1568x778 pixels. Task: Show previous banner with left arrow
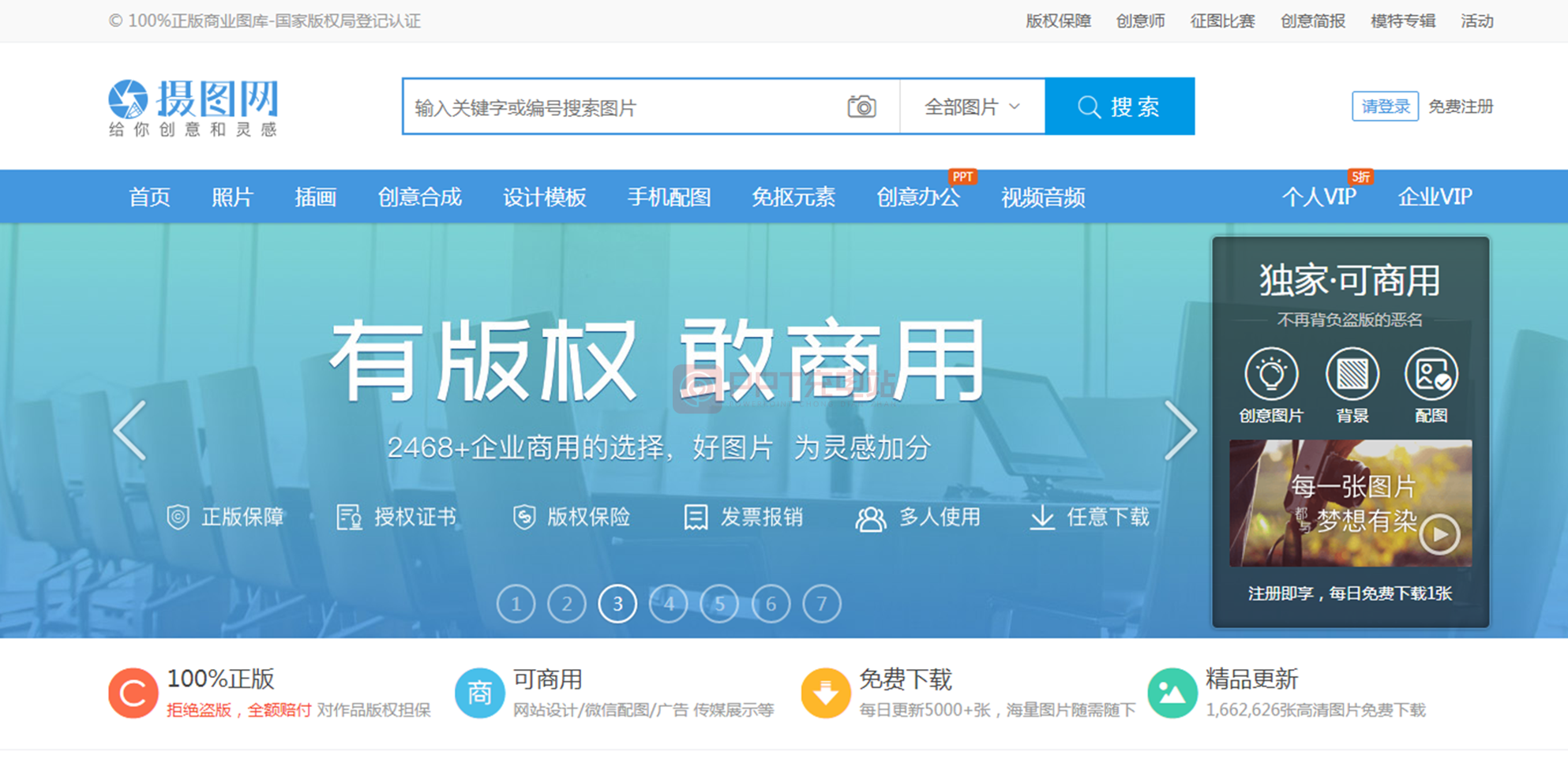pos(130,430)
